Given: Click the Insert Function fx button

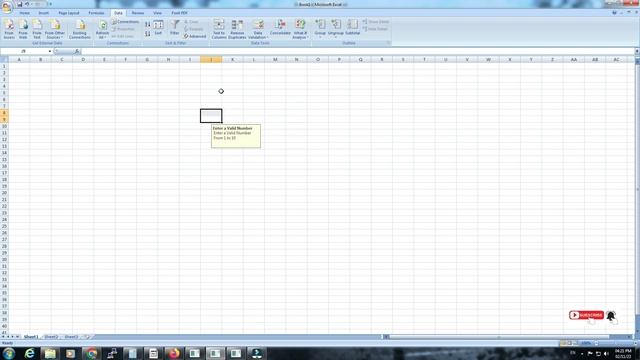Looking at the screenshot, I should coord(77,51).
